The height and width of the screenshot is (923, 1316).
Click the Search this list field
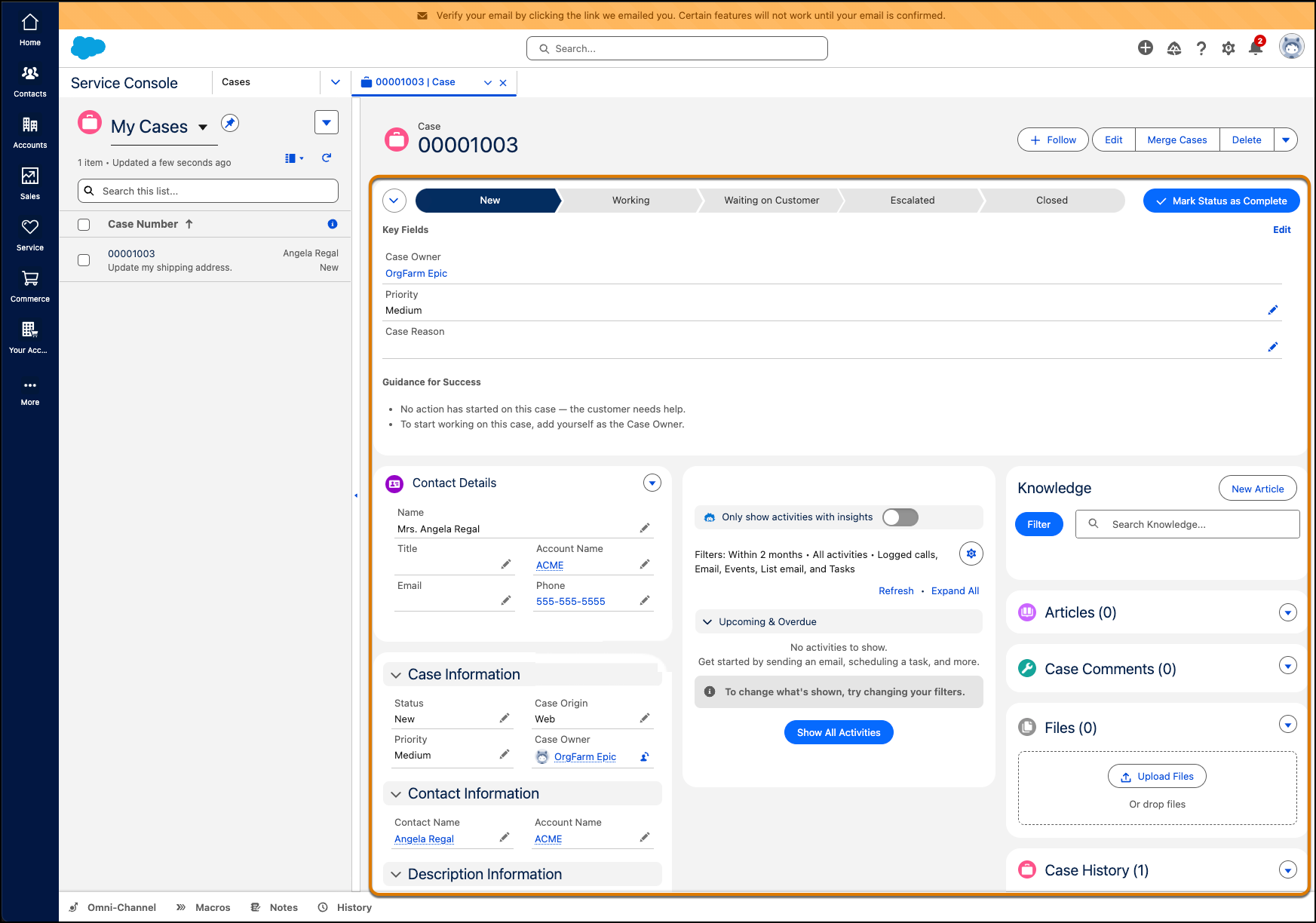[208, 191]
